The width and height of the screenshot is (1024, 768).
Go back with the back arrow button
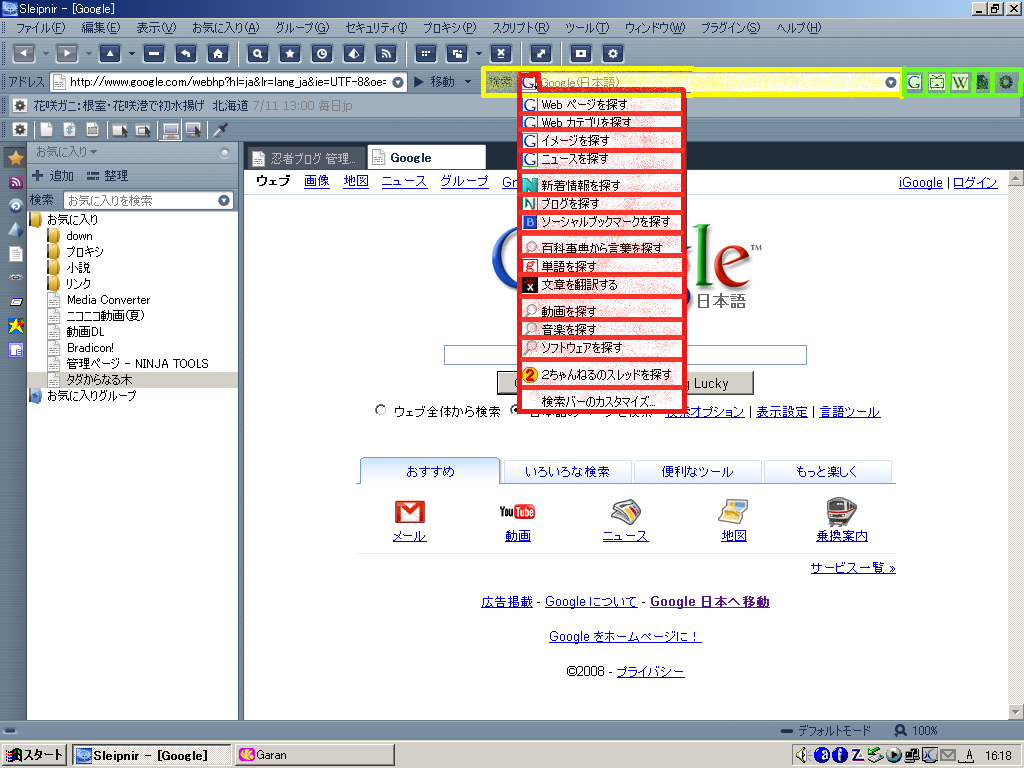[24, 54]
